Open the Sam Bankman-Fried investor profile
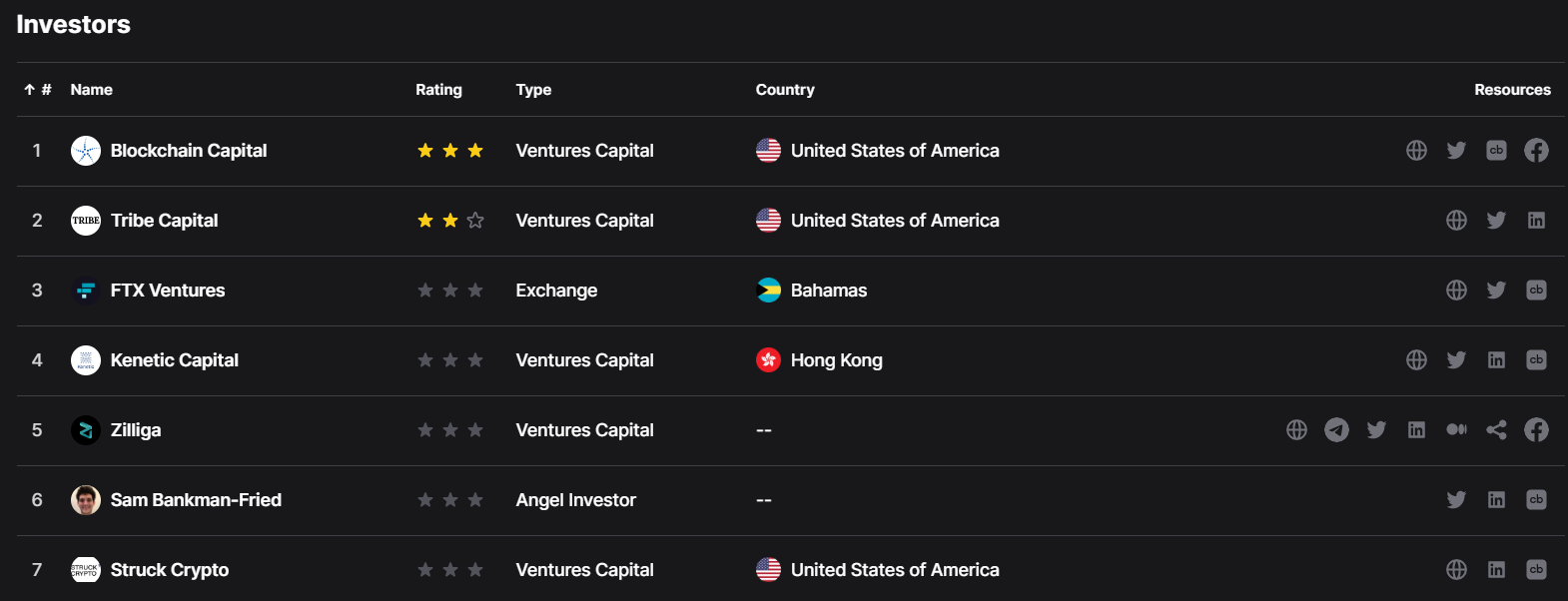The width and height of the screenshot is (1568, 601). (x=196, y=500)
